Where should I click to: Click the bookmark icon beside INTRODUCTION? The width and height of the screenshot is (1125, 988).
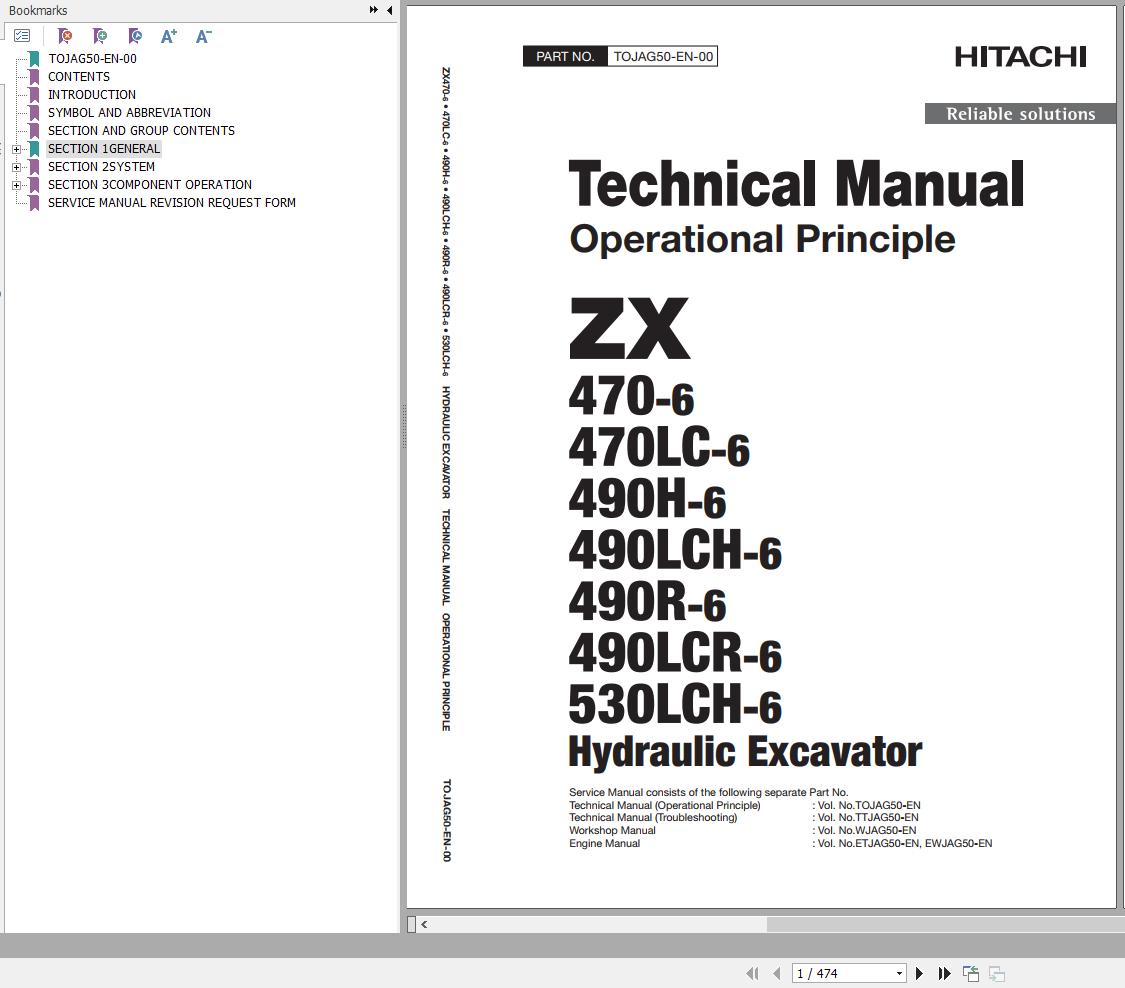pos(34,95)
